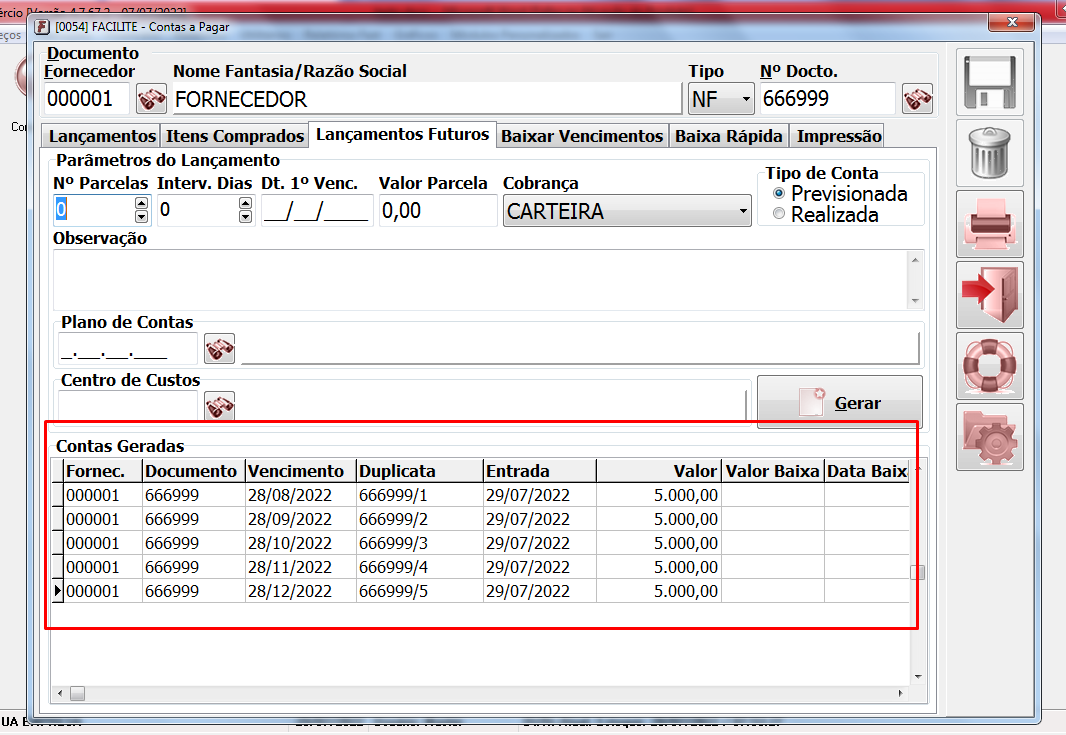Decrease Interv. Dias with down spinner

tap(245, 217)
